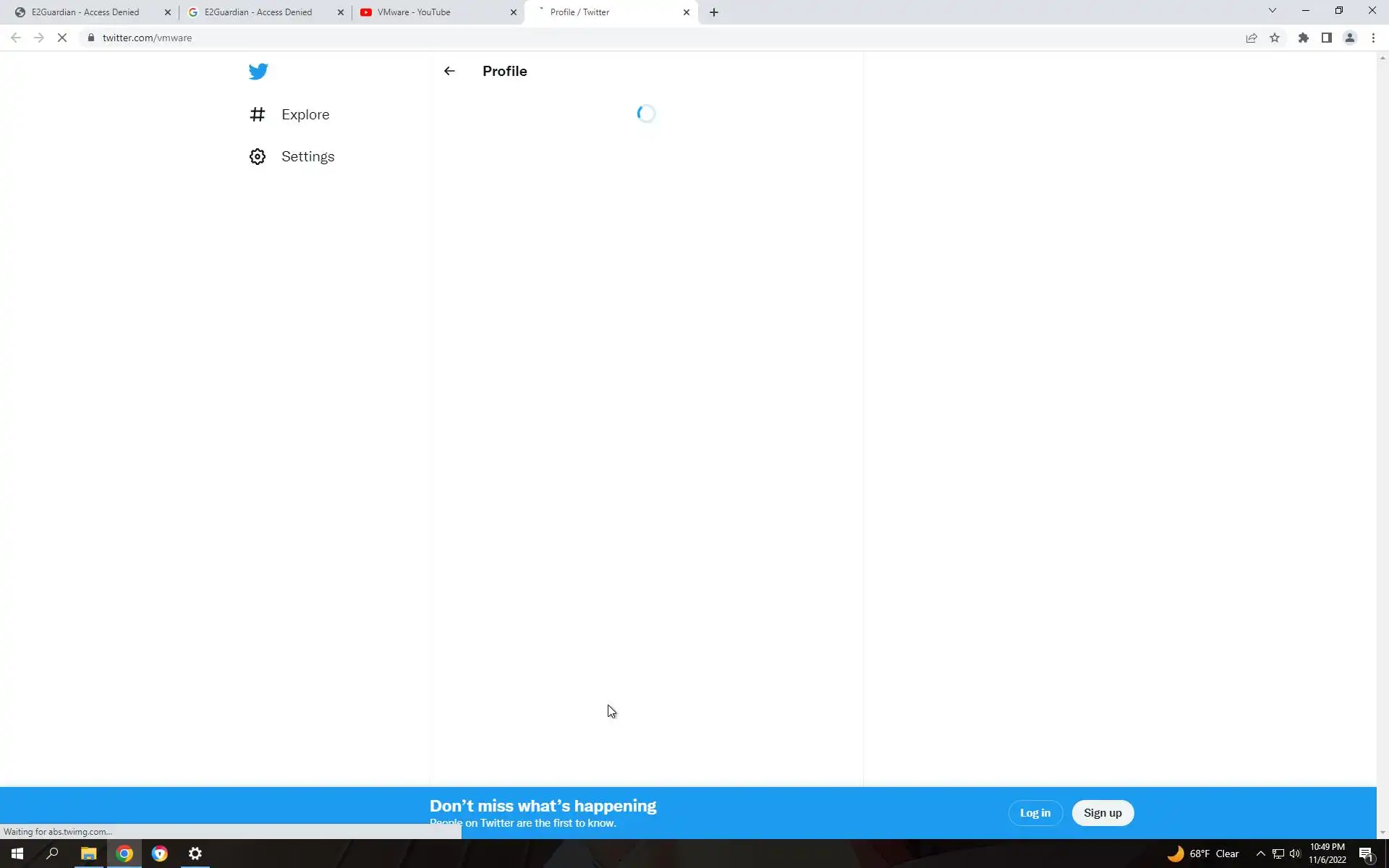Open Chrome three-dot menu
1389x868 pixels.
pyautogui.click(x=1373, y=38)
